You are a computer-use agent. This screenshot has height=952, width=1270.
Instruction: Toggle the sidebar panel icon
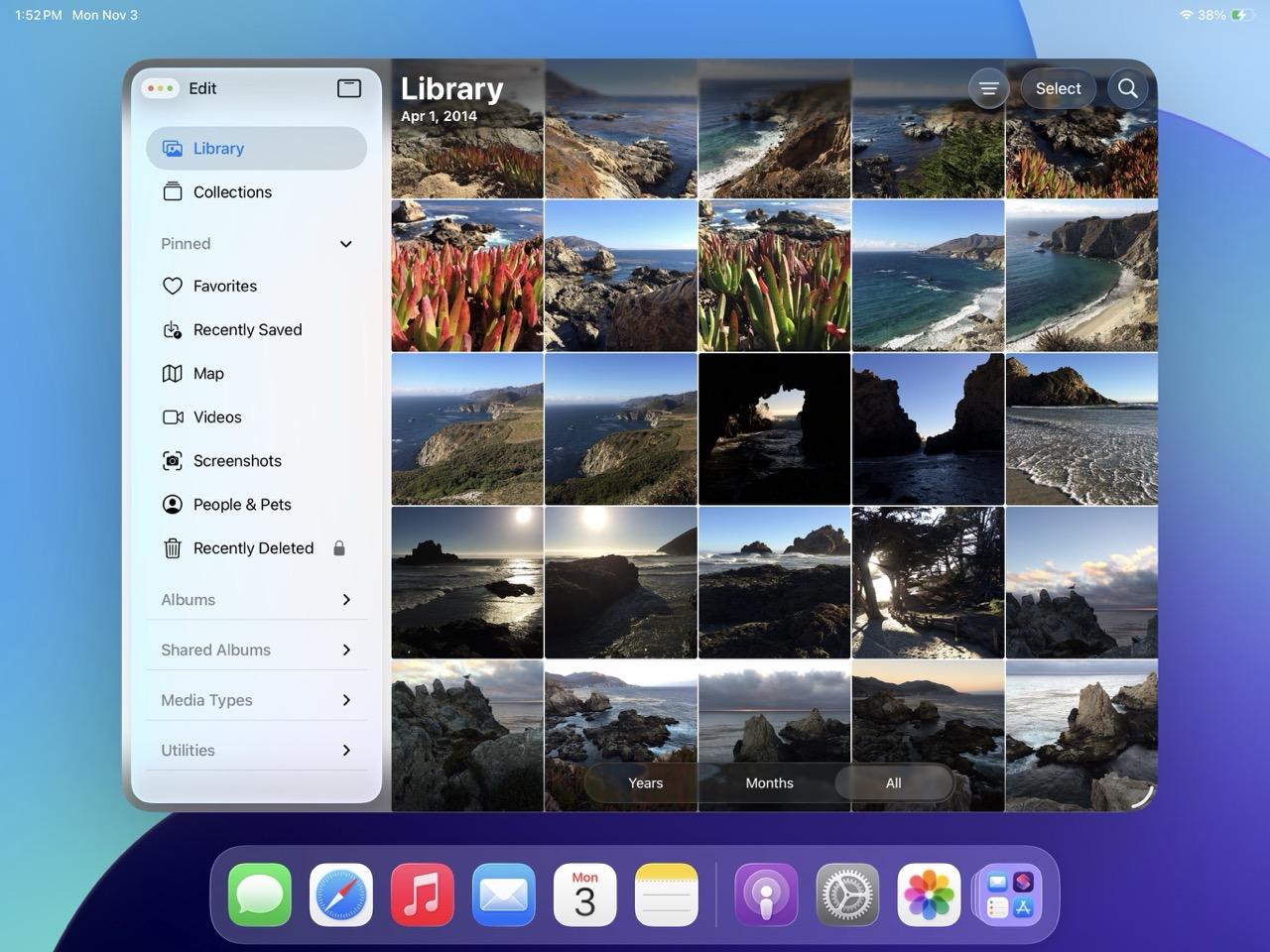click(x=349, y=88)
